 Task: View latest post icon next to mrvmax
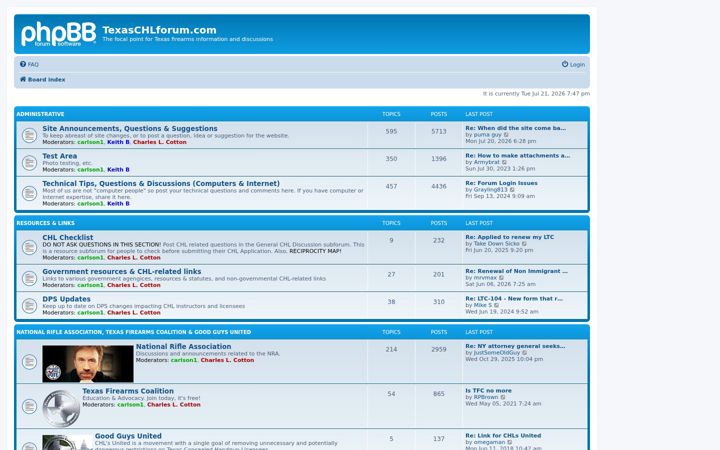pyautogui.click(x=501, y=278)
